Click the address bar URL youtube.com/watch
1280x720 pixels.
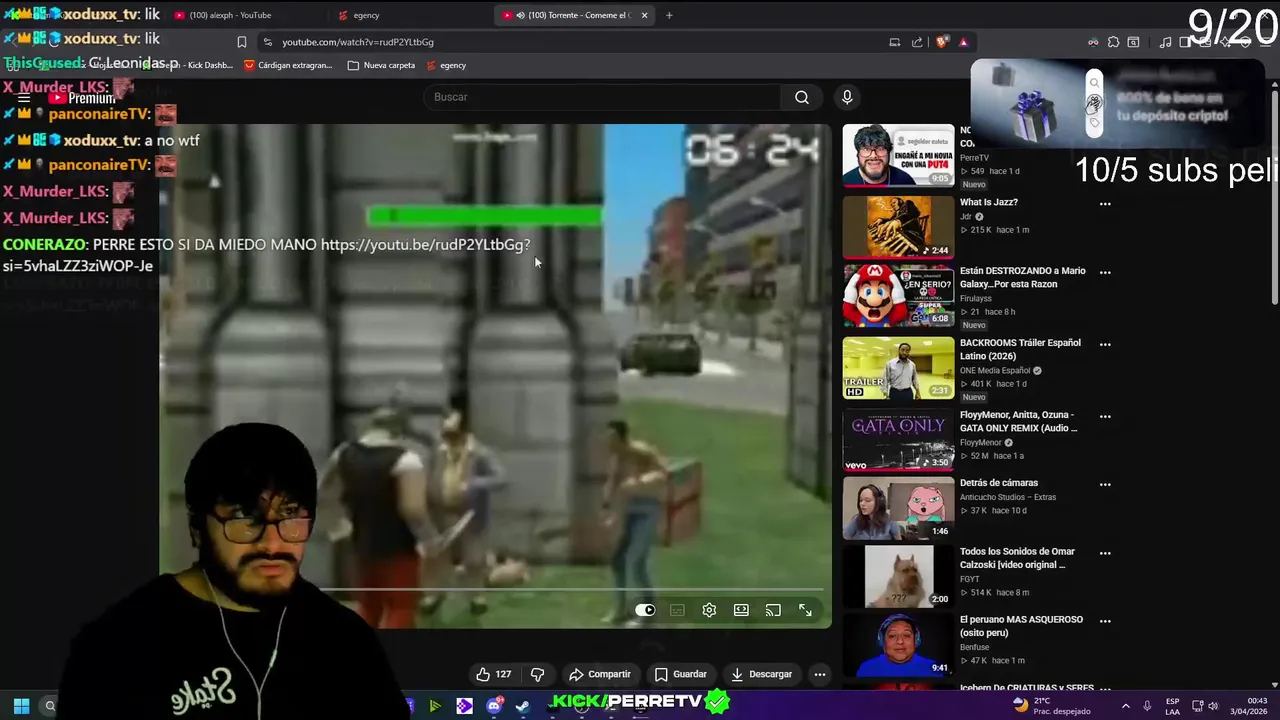click(x=357, y=42)
